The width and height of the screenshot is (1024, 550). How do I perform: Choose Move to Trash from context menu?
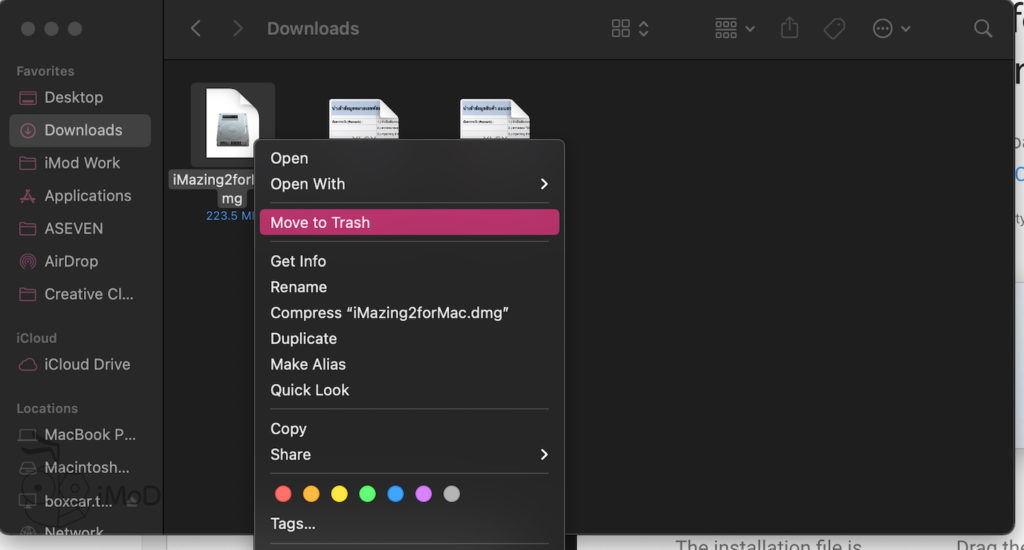[409, 222]
